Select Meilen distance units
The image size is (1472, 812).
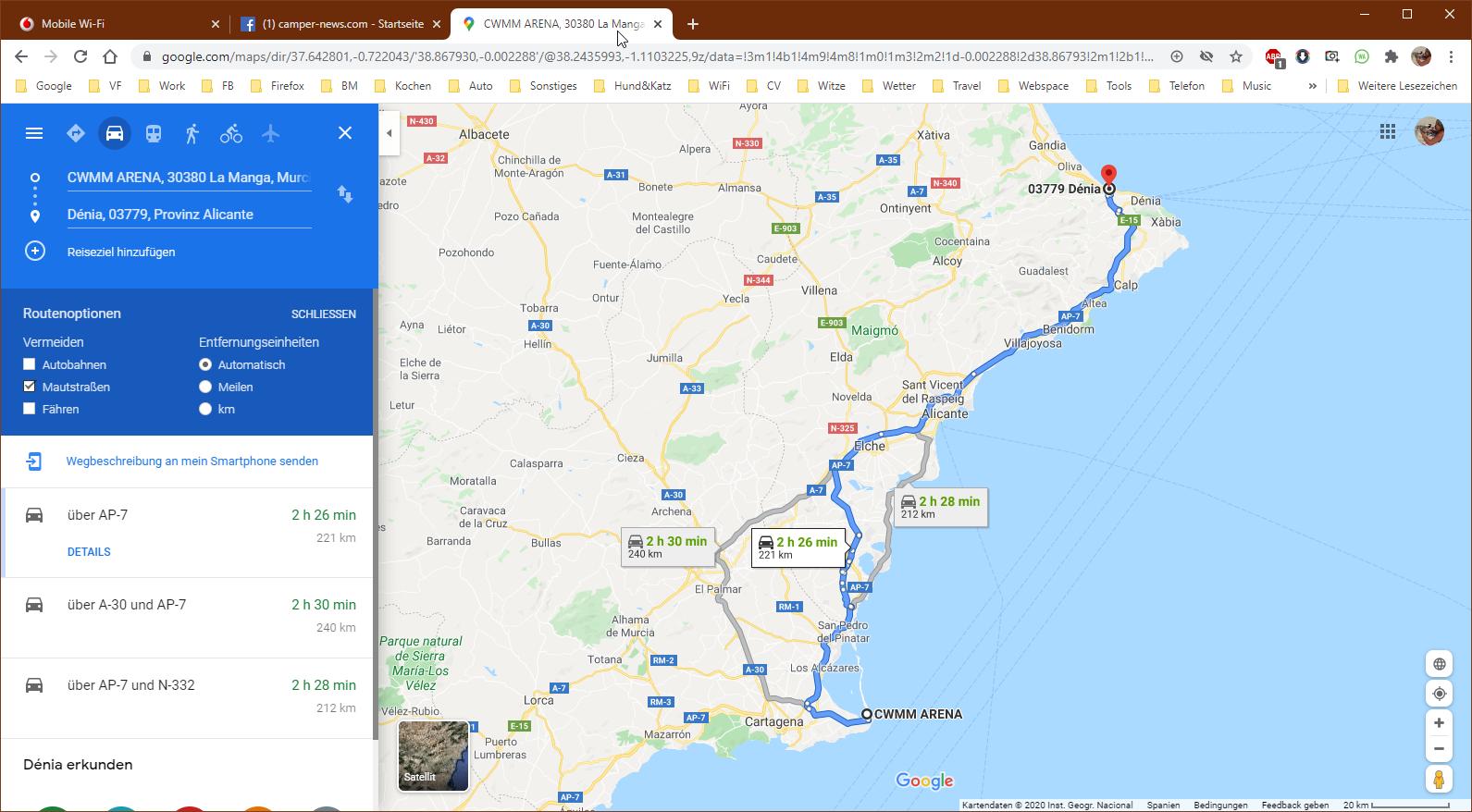[x=205, y=387]
